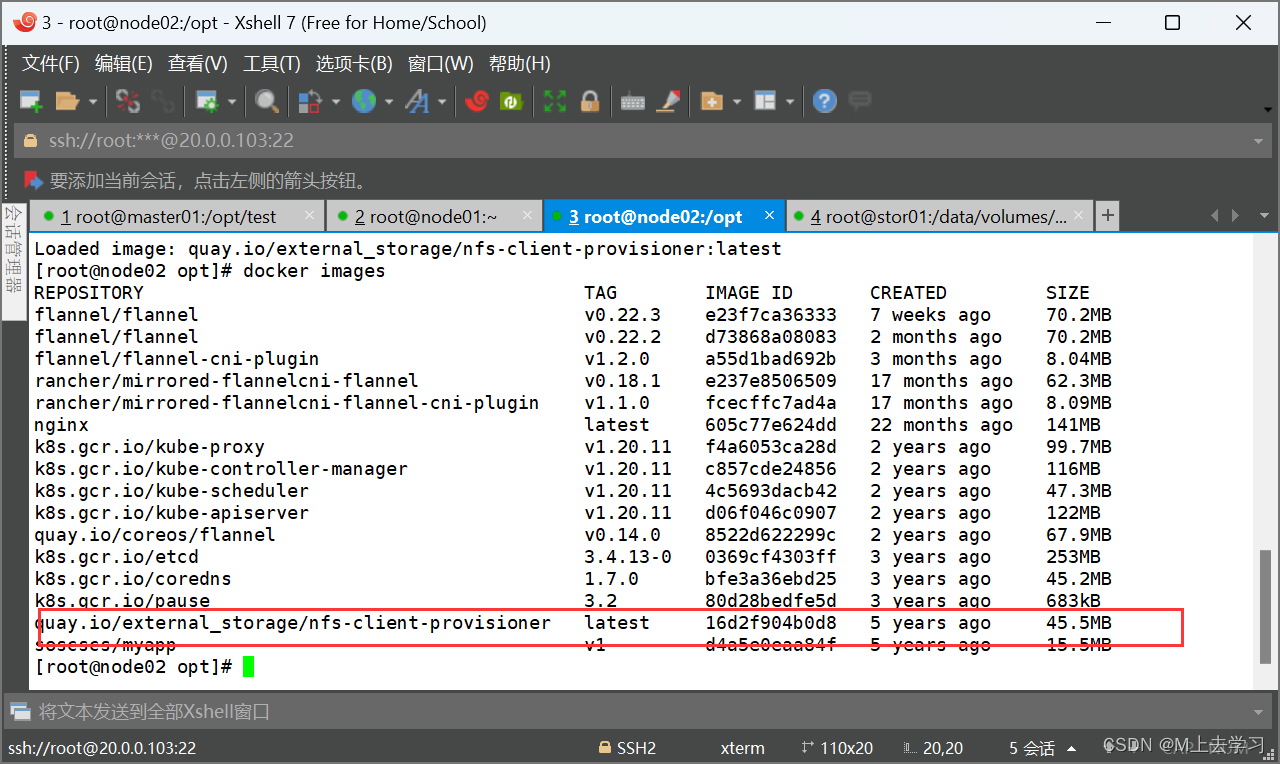Click the Disconnect icon in the toolbar
Image resolution: width=1280 pixels, height=764 pixels.
(128, 101)
